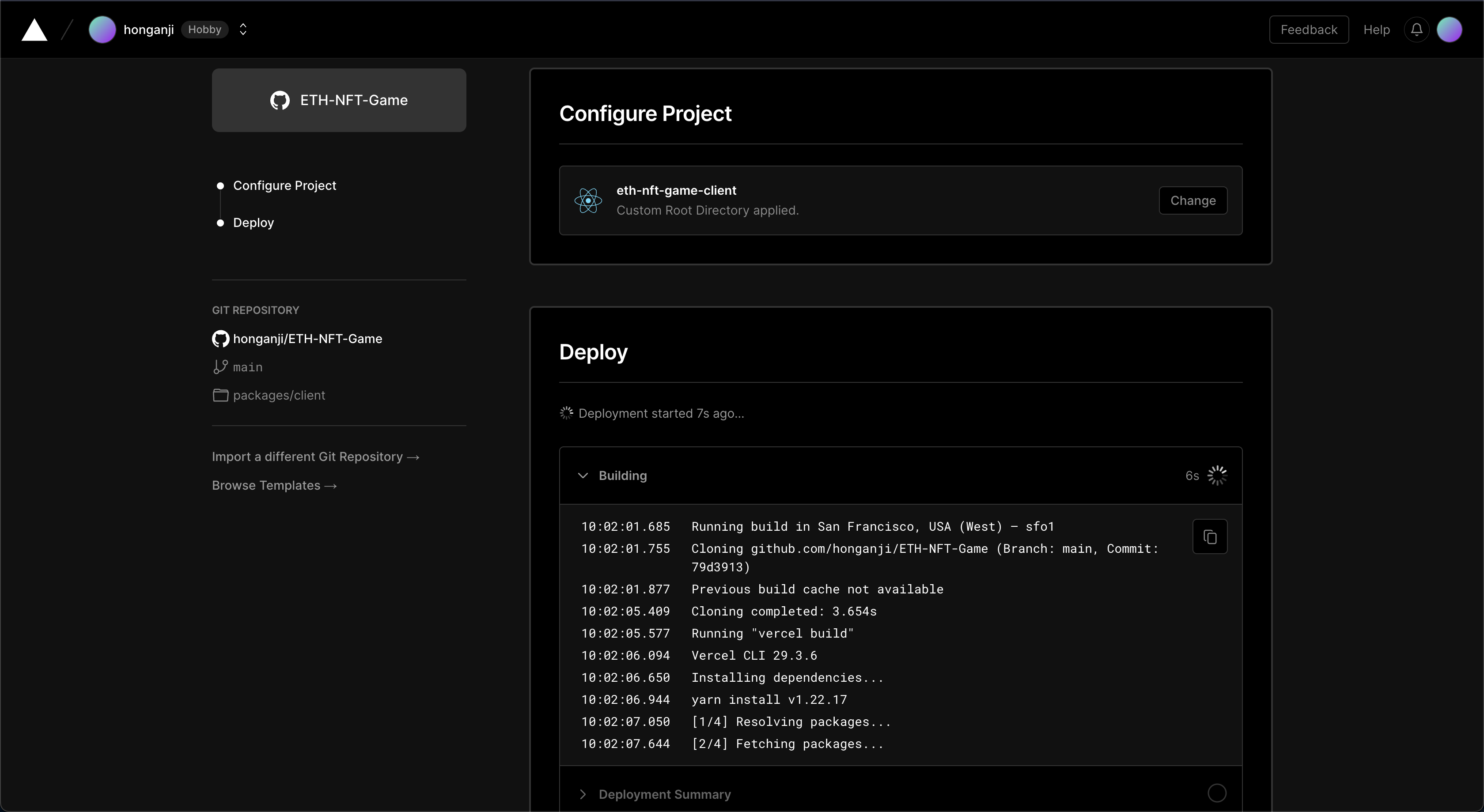
Task: Click the GIT REPOSITORY heading
Action: (256, 310)
